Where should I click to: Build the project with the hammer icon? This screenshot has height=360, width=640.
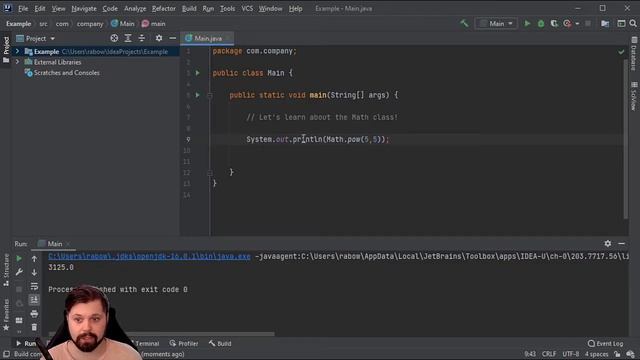464,24
